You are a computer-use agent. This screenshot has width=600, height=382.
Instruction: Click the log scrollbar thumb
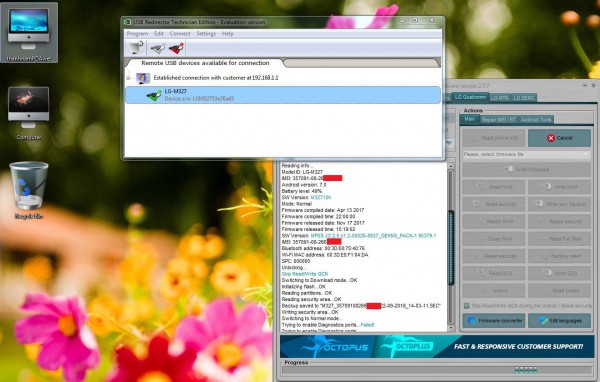tap(451, 248)
